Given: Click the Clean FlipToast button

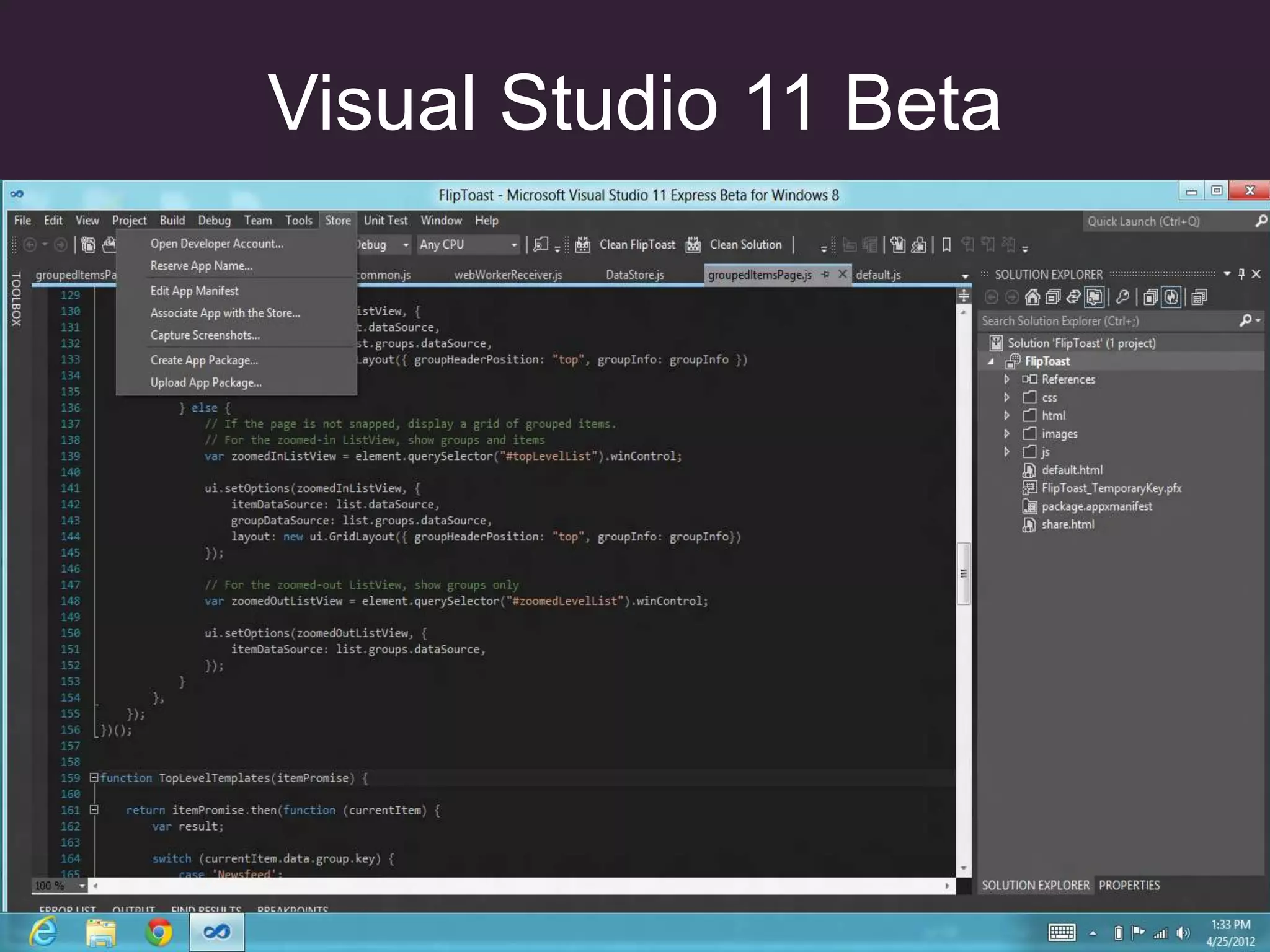Looking at the screenshot, I should coord(637,245).
